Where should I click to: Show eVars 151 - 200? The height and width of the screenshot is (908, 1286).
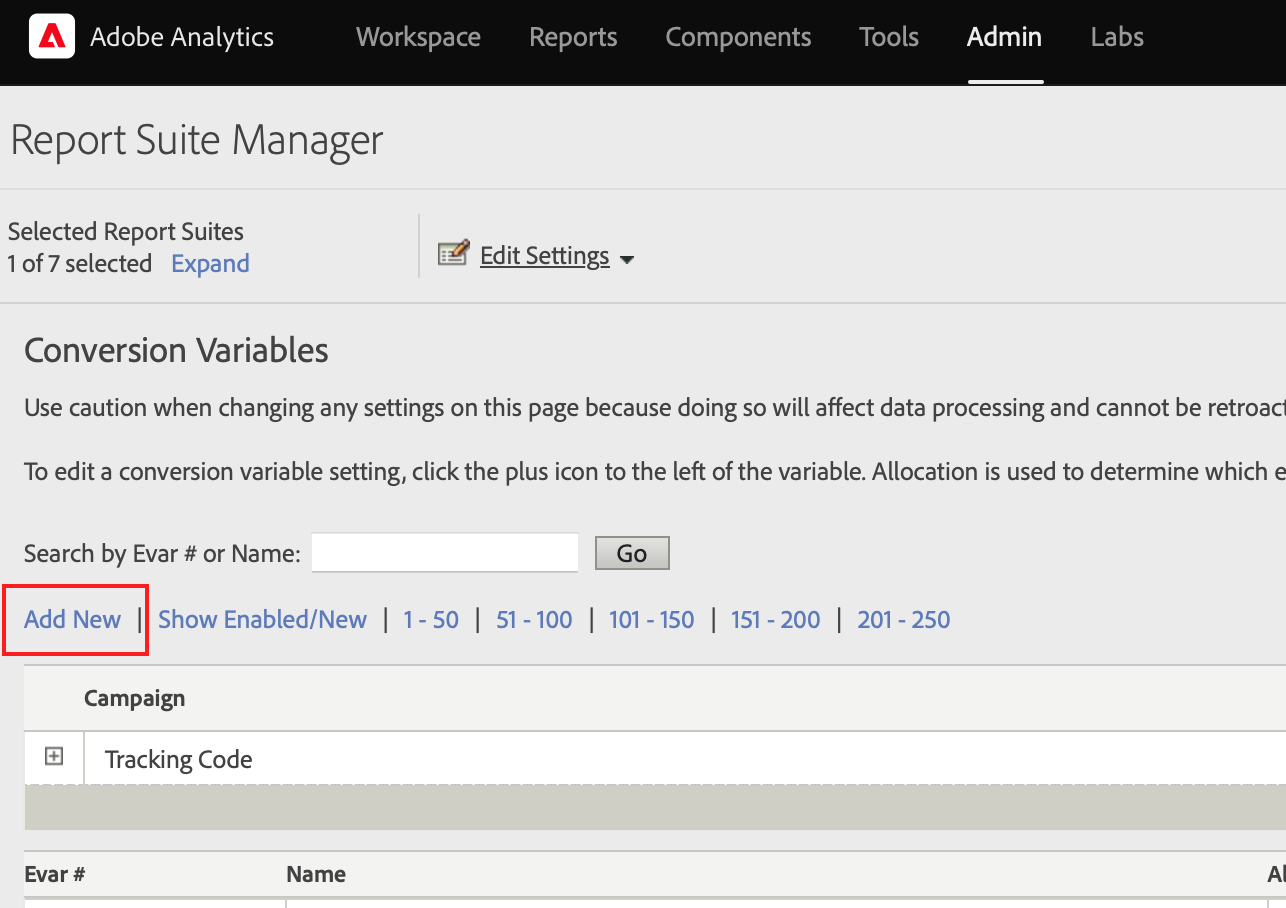pyautogui.click(x=775, y=620)
